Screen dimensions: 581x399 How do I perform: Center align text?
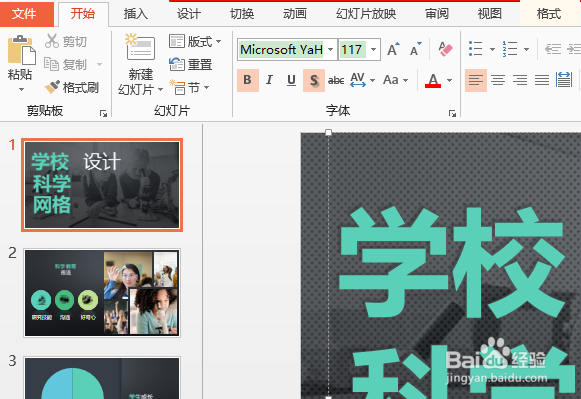click(x=498, y=80)
